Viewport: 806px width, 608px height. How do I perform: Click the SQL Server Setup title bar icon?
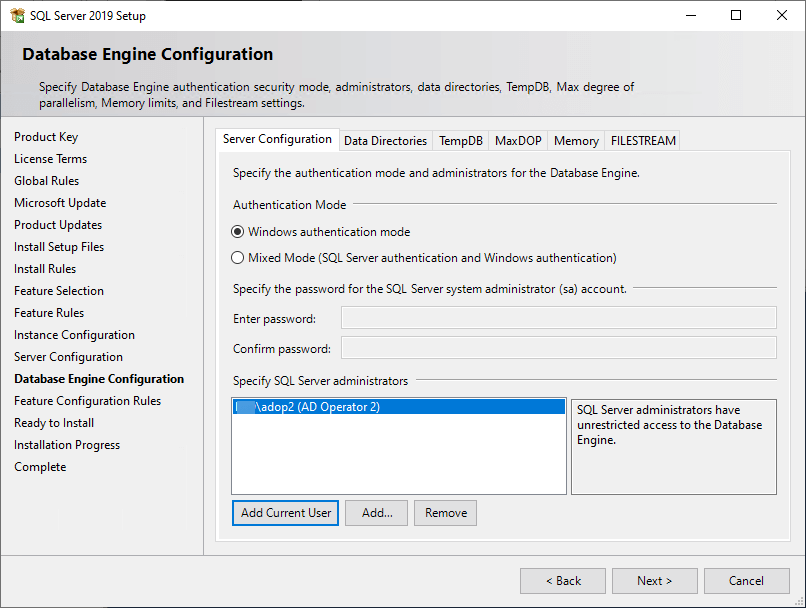17,15
